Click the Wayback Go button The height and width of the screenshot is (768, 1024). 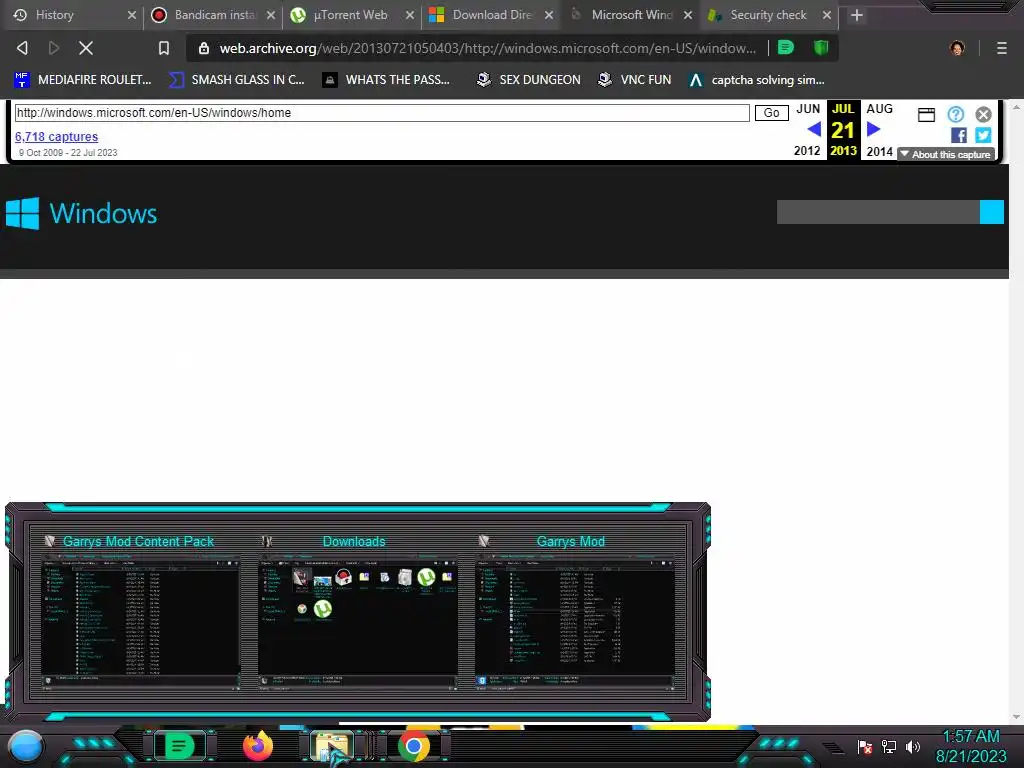coord(771,113)
